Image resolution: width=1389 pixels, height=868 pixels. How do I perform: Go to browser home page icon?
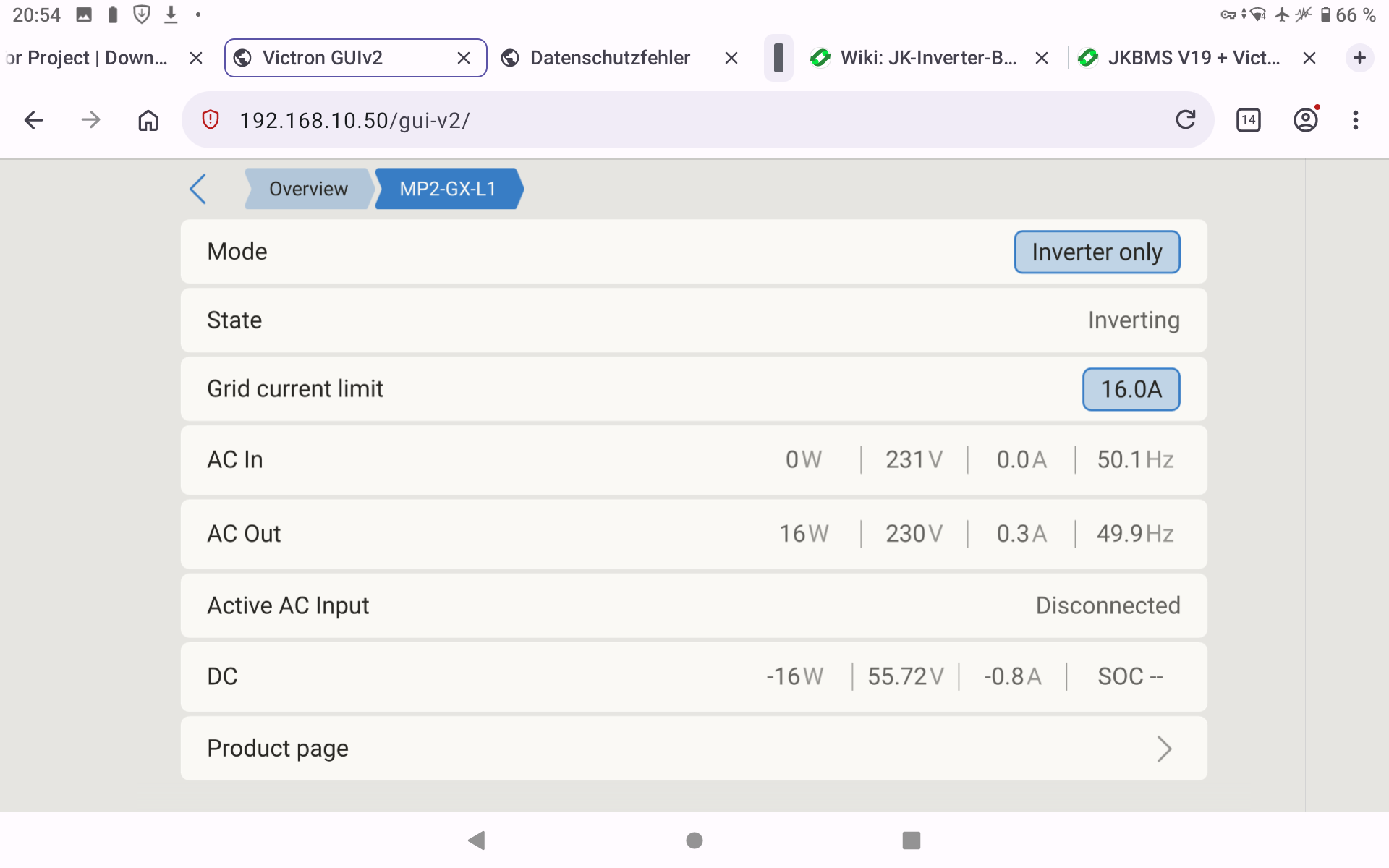[148, 120]
